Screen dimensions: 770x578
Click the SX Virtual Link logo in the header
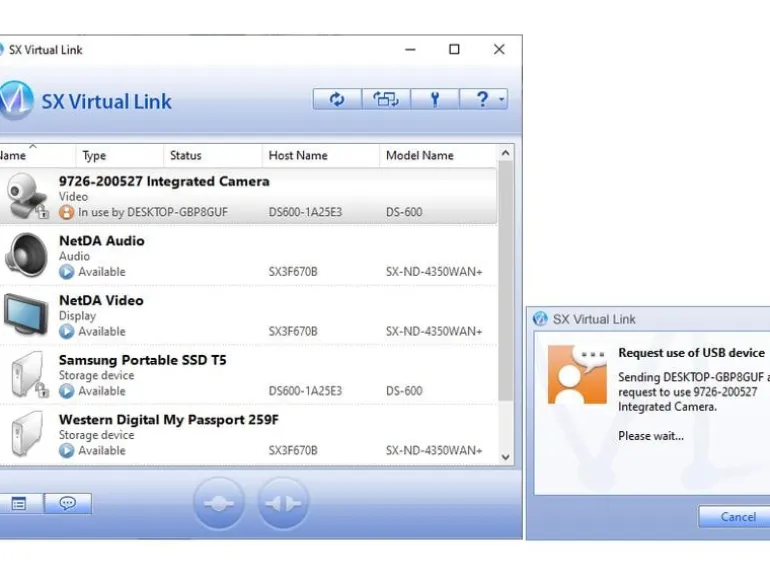(x=16, y=101)
